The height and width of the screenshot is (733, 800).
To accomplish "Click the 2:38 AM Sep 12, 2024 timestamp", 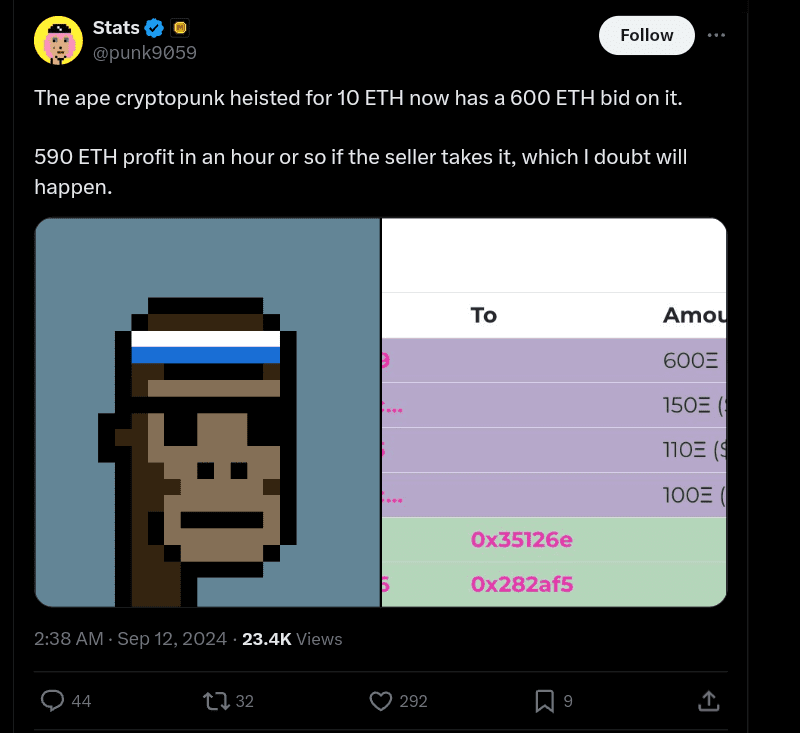I will (x=128, y=639).
